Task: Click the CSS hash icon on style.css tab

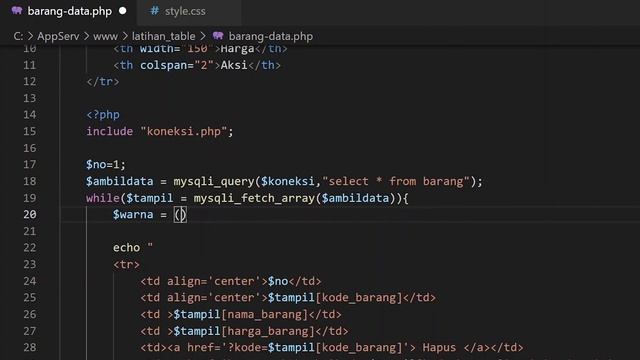Action: click(154, 11)
